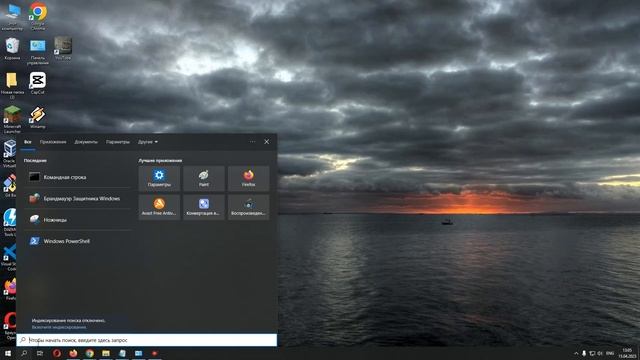Open the Этот компьютер desktop icon

(x=12, y=16)
